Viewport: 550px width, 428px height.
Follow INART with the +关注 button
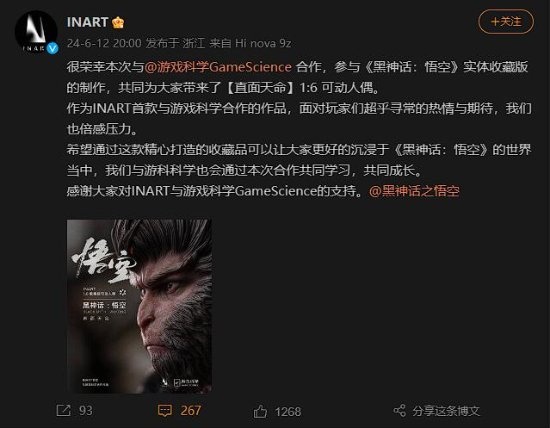506,22
